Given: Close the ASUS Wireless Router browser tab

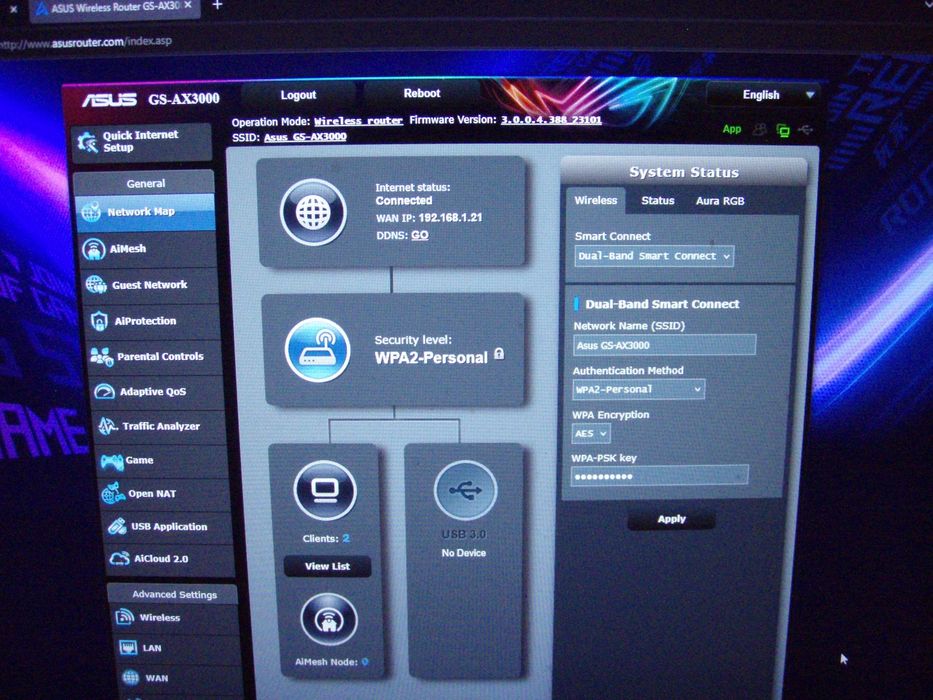Looking at the screenshot, I should [x=188, y=5].
